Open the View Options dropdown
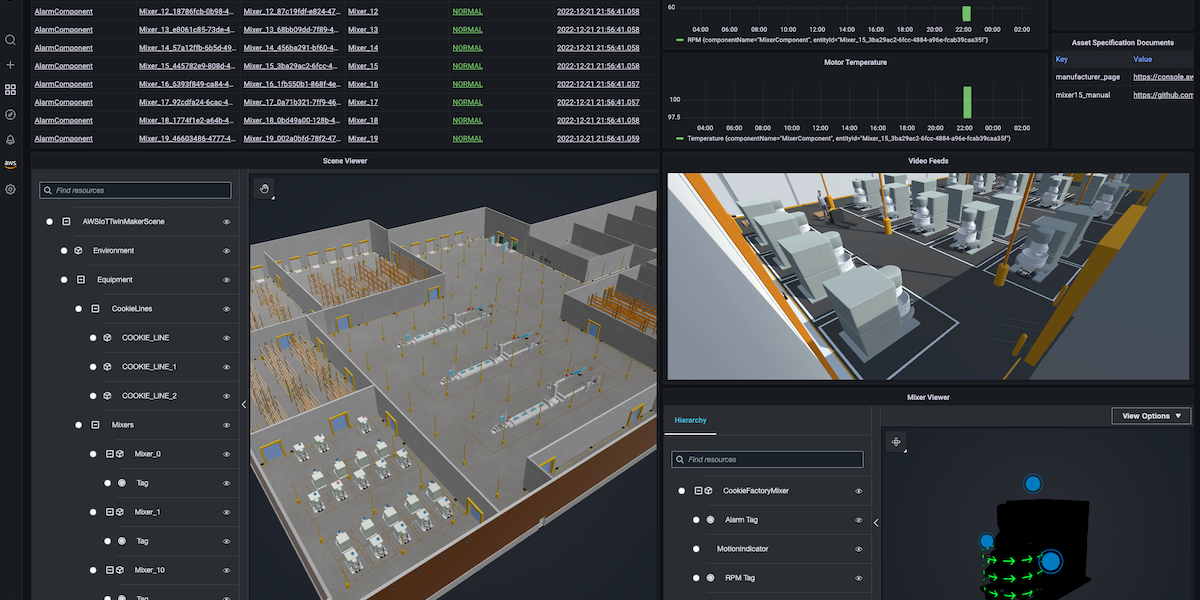Screen dimensions: 1200x600 1151,416
